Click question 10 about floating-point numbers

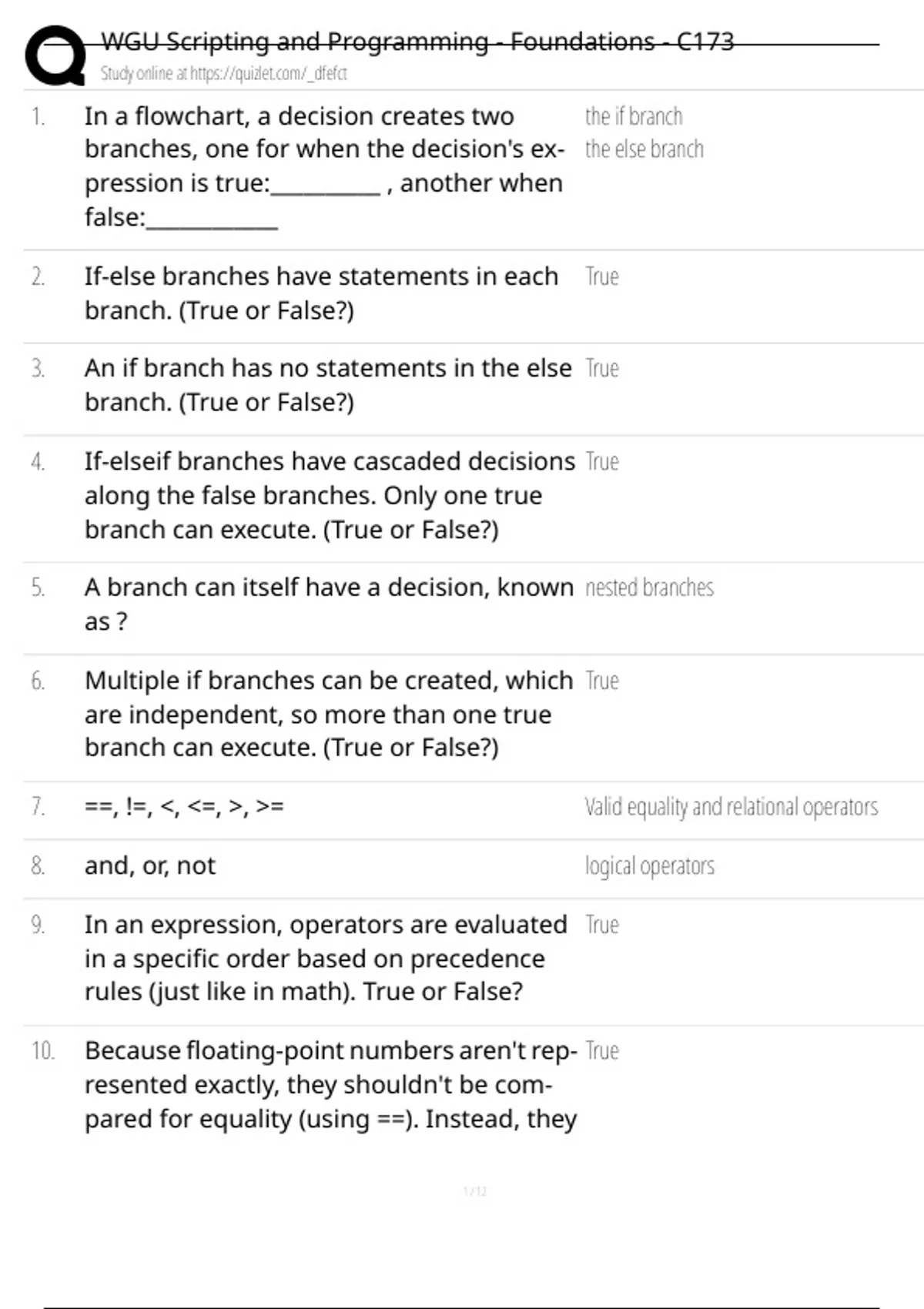(x=330, y=1084)
